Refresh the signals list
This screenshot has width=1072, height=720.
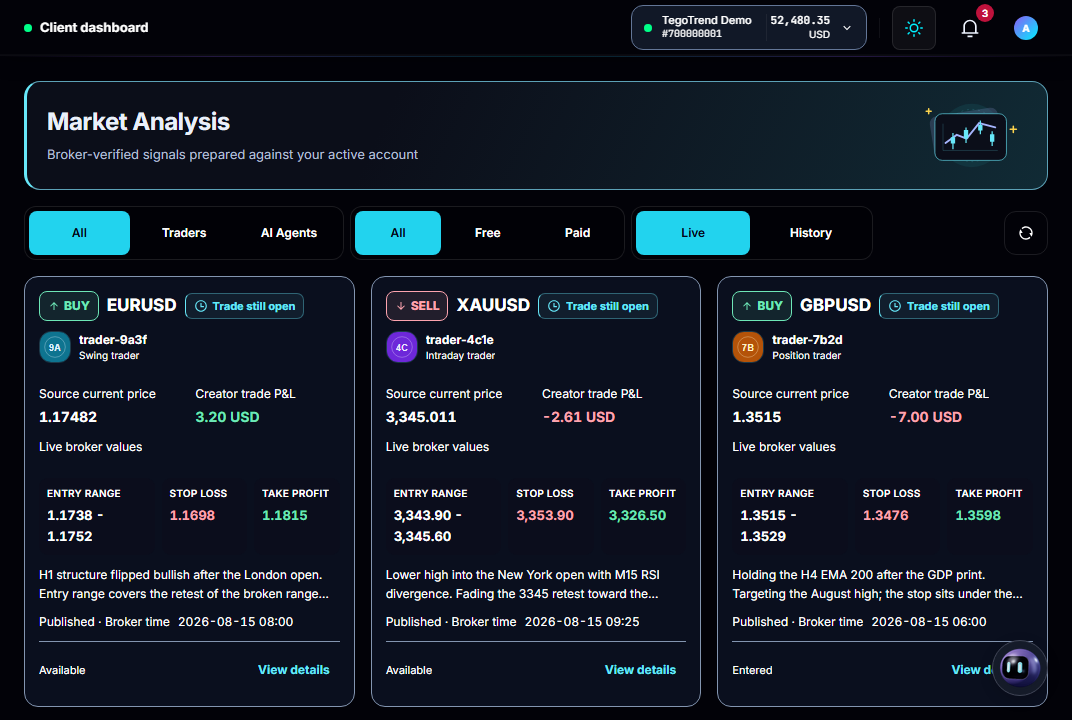point(1026,233)
